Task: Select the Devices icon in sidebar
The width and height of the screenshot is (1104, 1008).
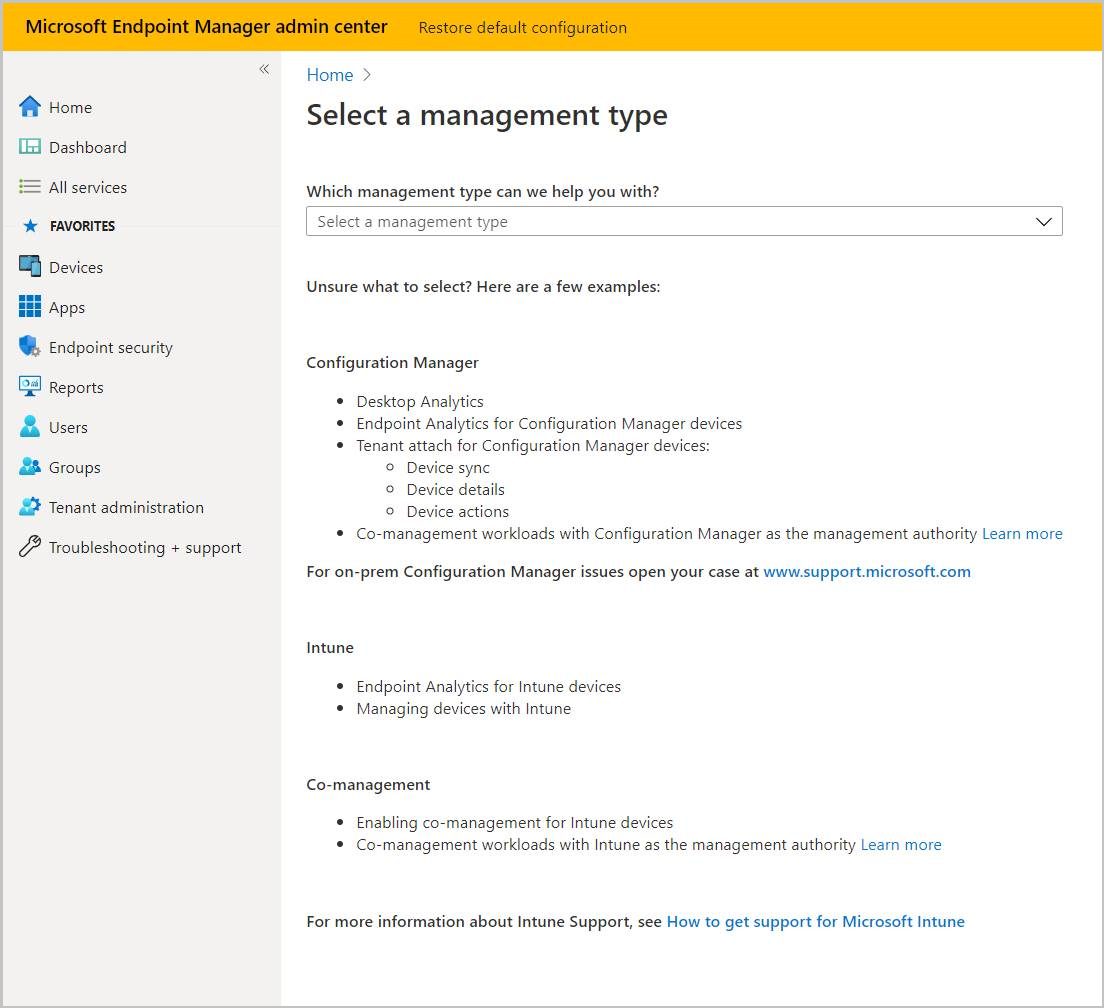Action: pyautogui.click(x=30, y=267)
